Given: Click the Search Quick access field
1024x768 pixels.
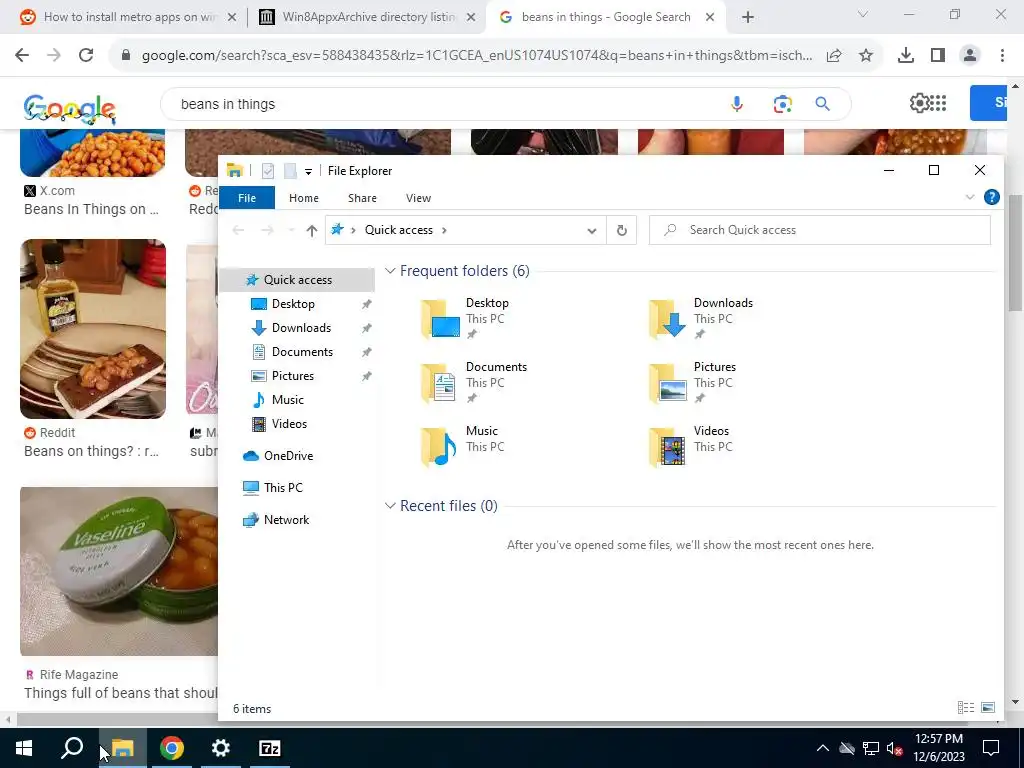Looking at the screenshot, I should point(820,230).
